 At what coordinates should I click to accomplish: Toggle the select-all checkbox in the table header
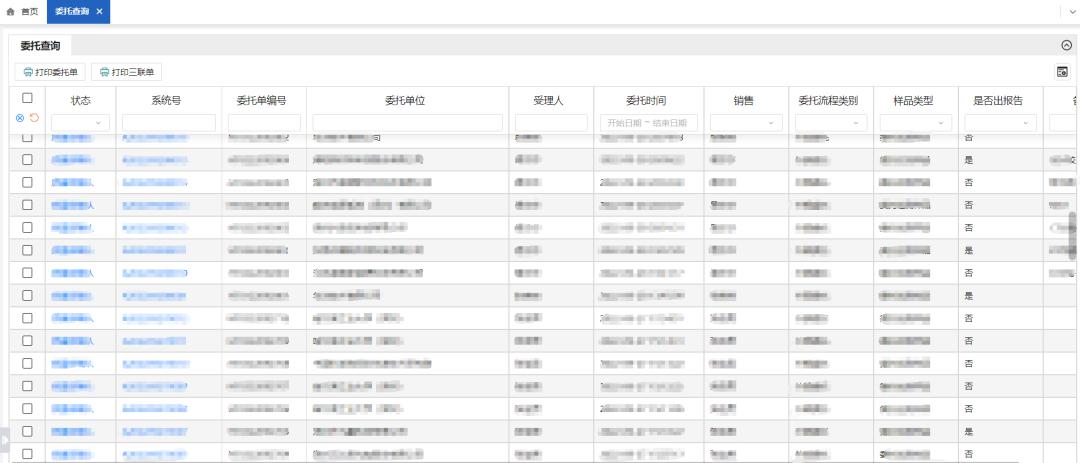click(28, 98)
